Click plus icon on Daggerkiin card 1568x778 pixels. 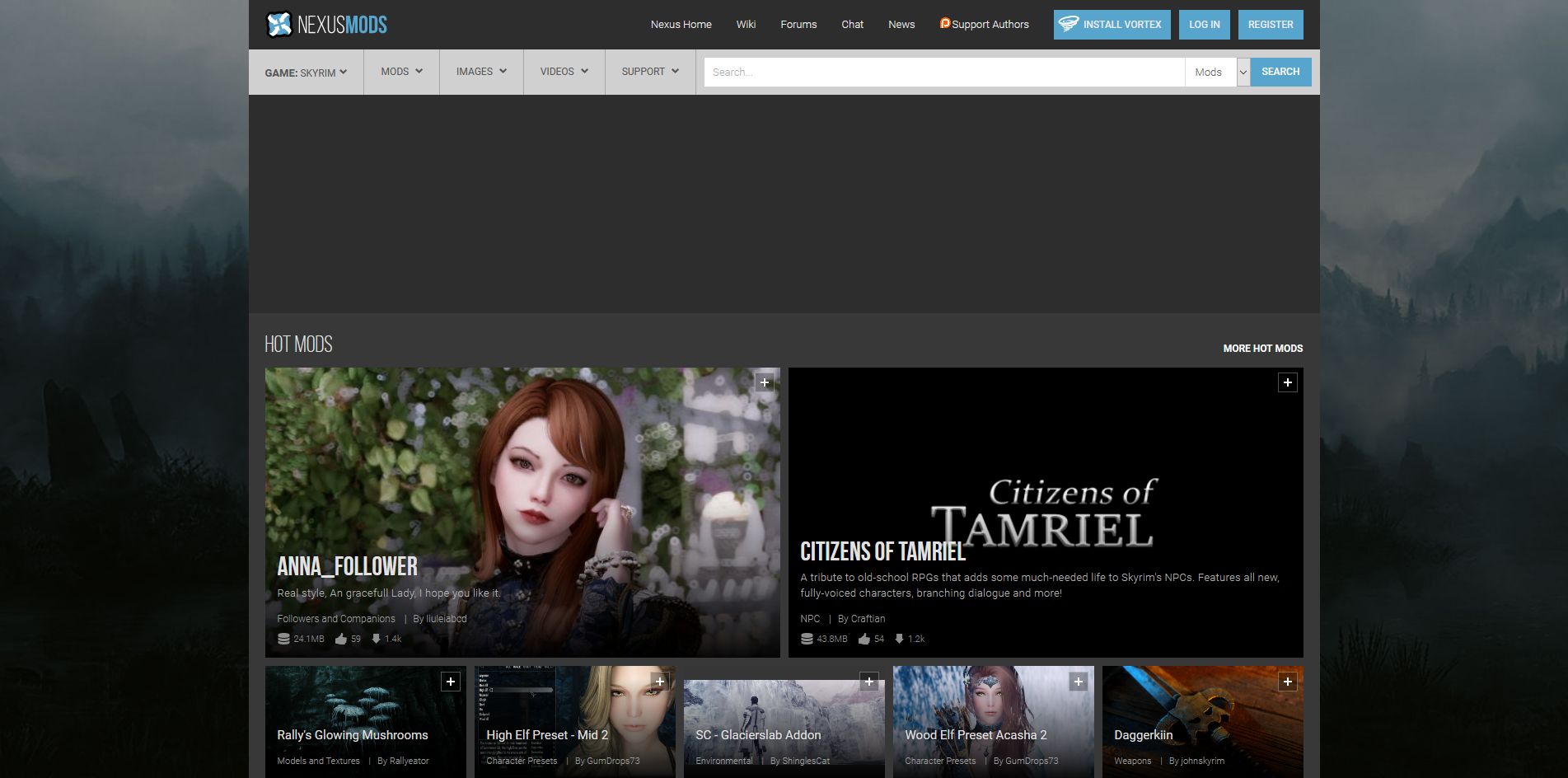click(x=1287, y=682)
